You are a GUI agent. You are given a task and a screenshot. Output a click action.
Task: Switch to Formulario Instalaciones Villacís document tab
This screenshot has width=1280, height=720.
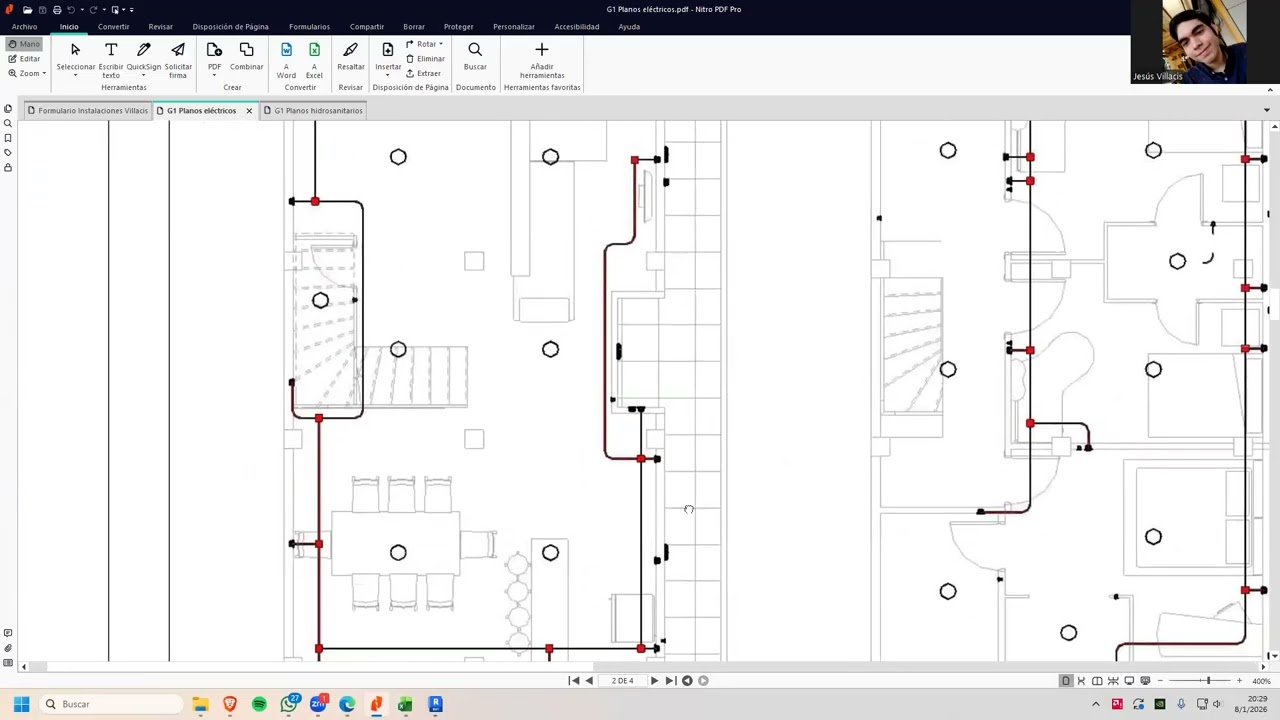tap(88, 111)
